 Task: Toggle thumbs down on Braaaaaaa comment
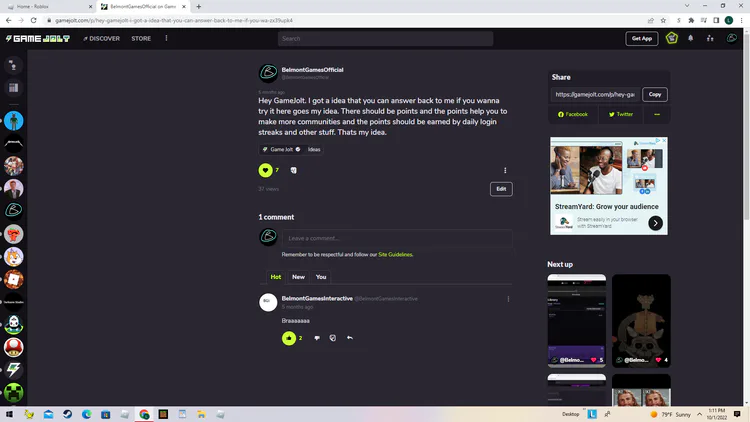317,338
